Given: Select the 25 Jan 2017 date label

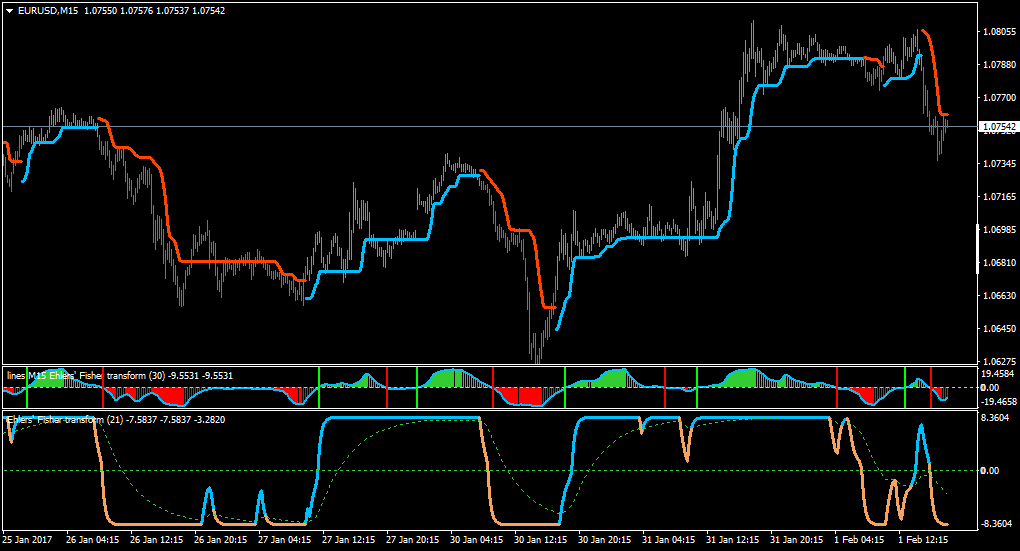Looking at the screenshot, I should [27, 539].
